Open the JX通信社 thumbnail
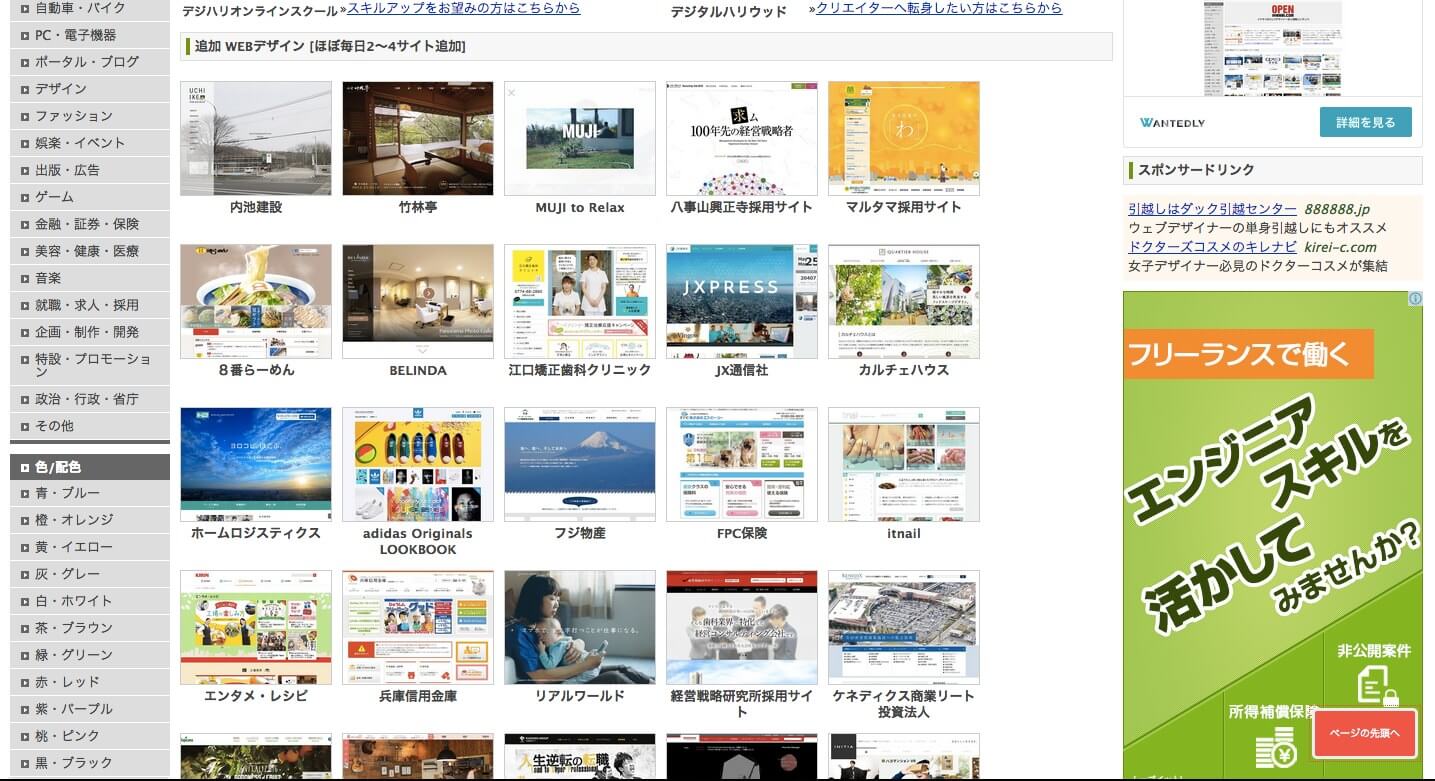 coord(742,302)
